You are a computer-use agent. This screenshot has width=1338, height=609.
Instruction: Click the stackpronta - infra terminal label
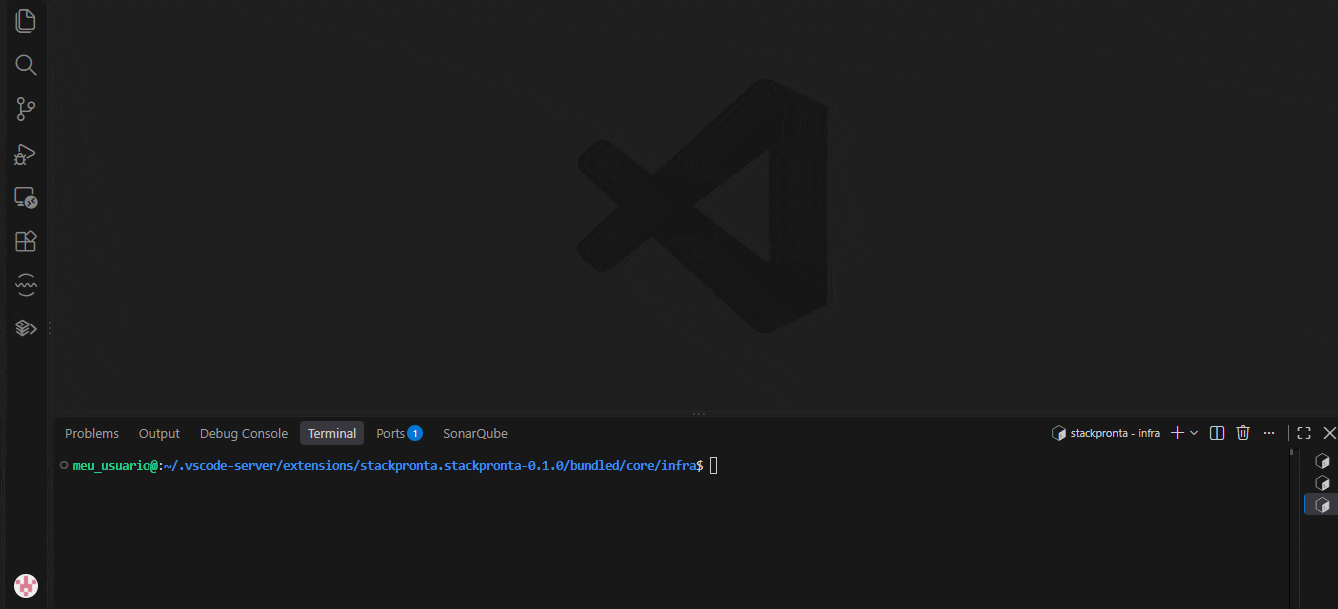(1106, 433)
